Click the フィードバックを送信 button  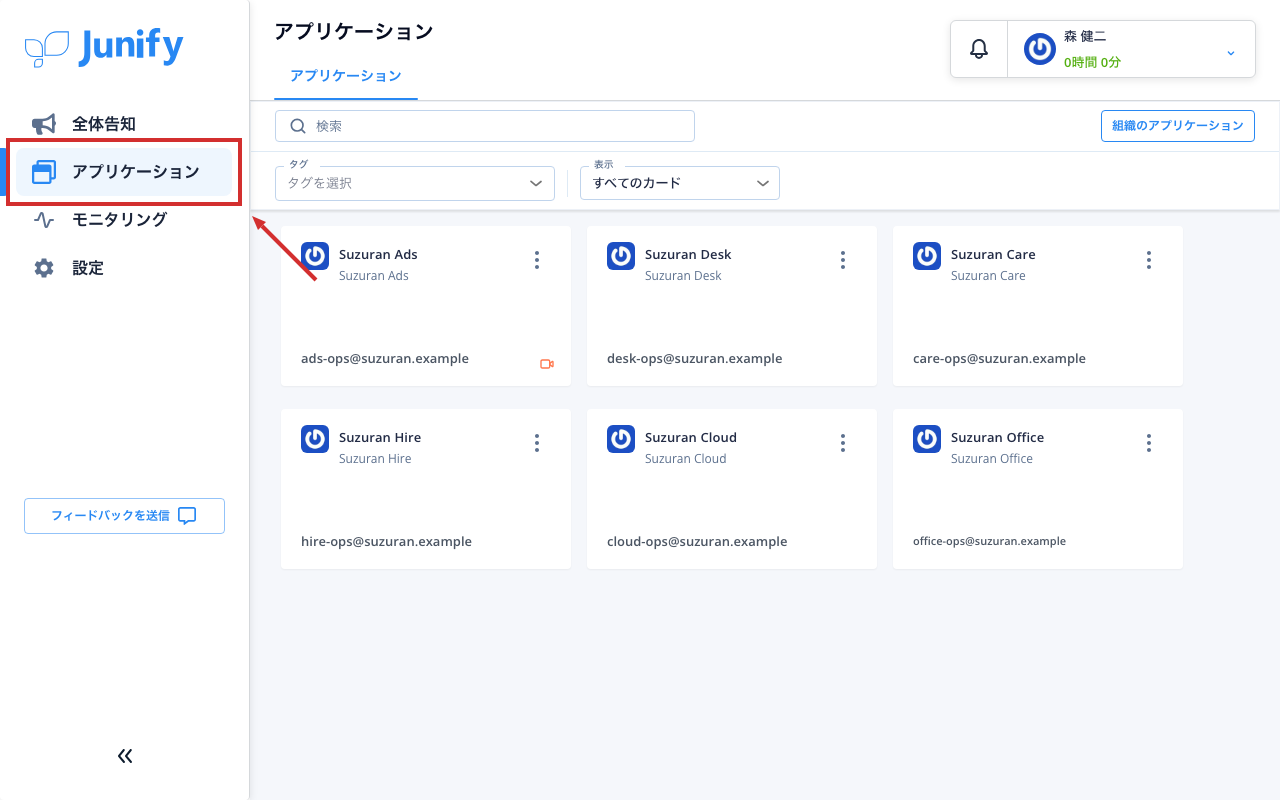124,516
